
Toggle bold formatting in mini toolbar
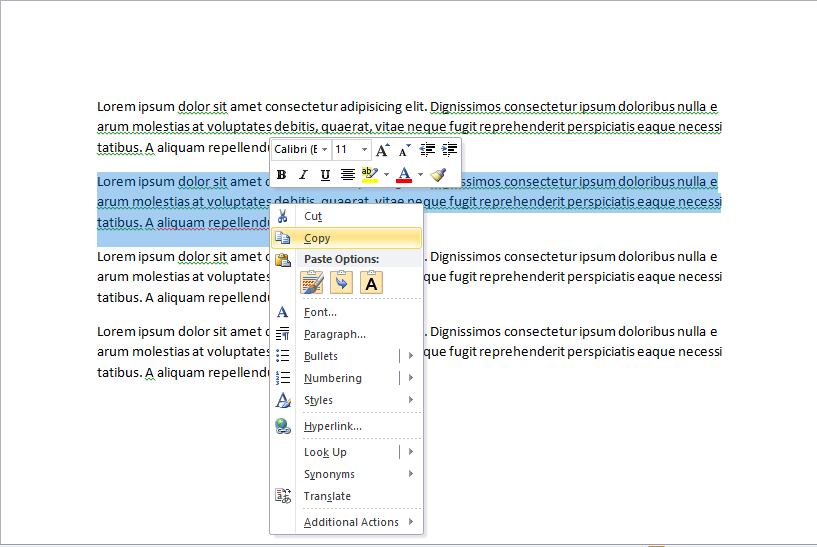tap(281, 175)
